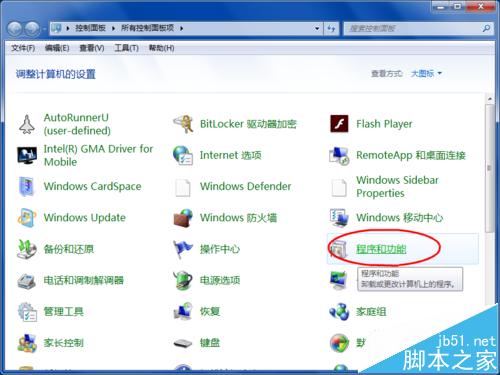Open the 程序和功能 icon
The image size is (500, 375).
point(339,249)
